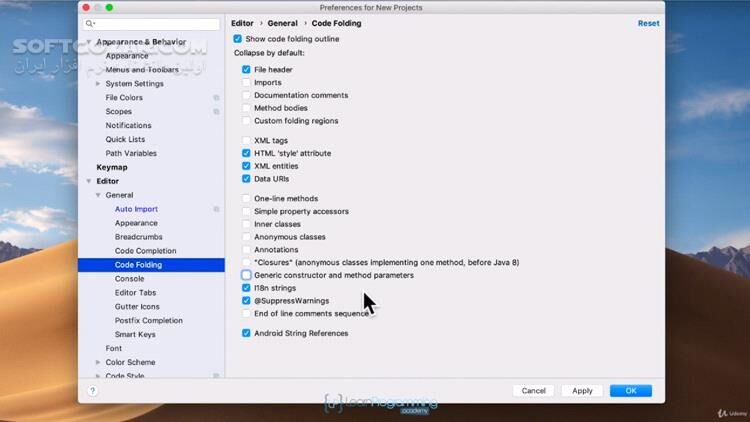Open the Keymap settings page
This screenshot has height=422, width=750.
[x=112, y=167]
